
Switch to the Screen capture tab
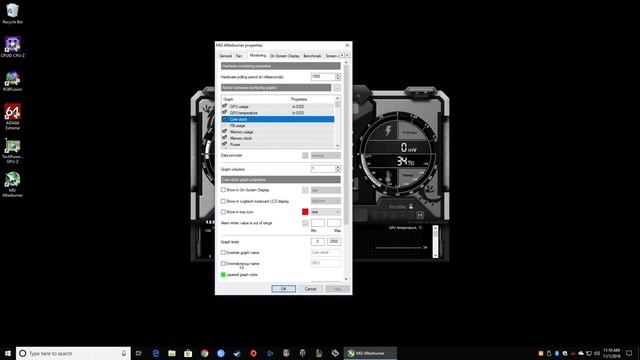[x=332, y=56]
